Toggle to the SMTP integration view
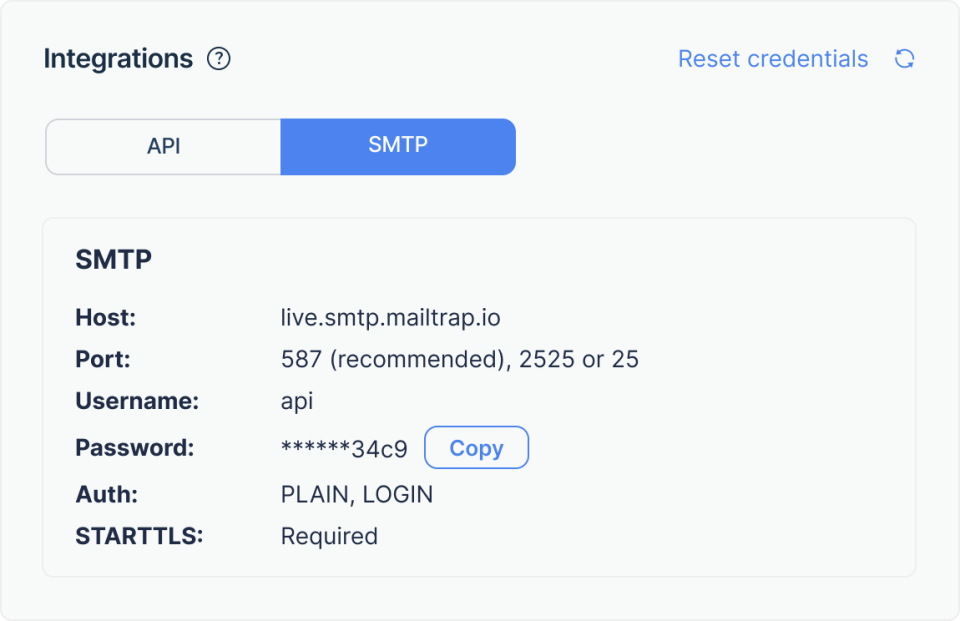The height and width of the screenshot is (621, 960). [x=398, y=146]
